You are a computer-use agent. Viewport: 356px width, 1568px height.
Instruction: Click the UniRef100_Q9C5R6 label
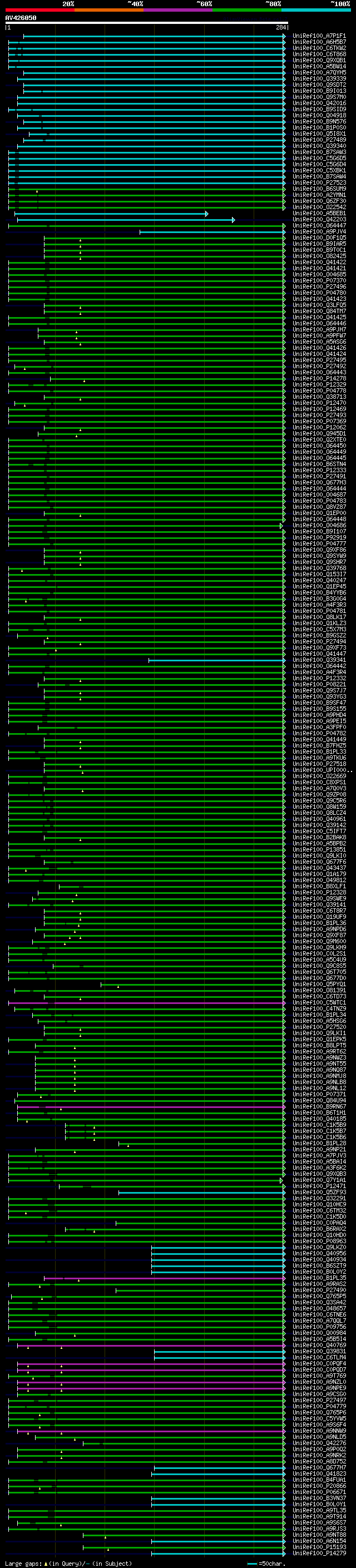pyautogui.click(x=319, y=800)
